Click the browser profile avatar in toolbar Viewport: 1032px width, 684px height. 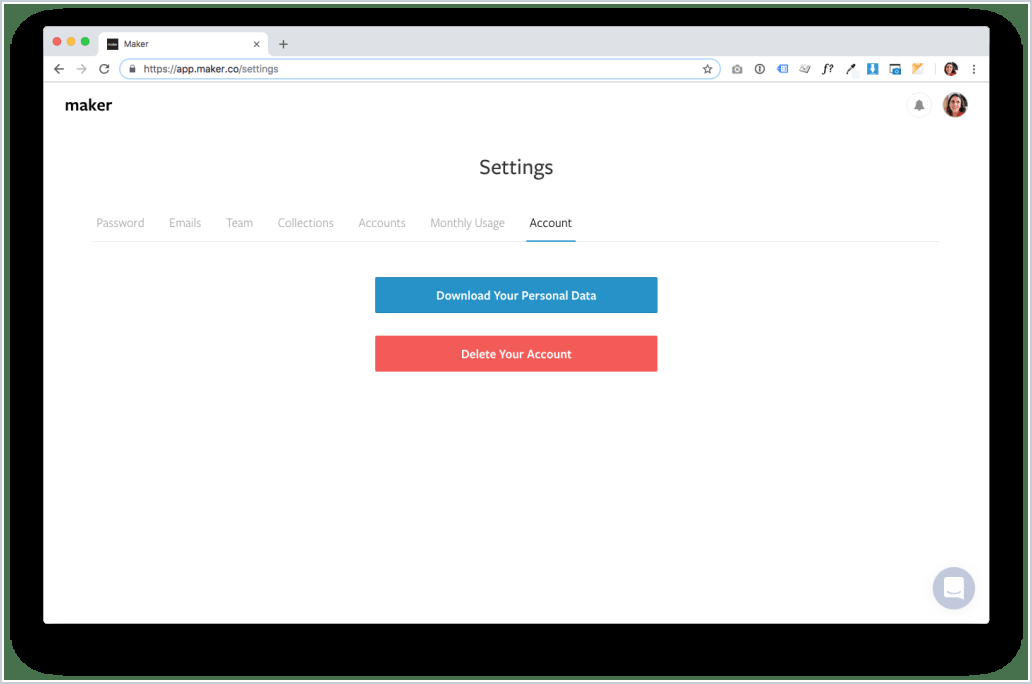(950, 69)
